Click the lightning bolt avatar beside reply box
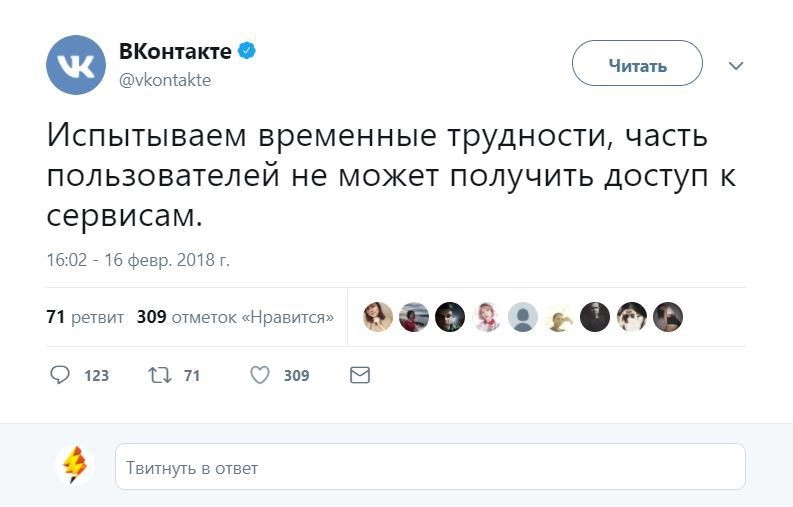Image resolution: width=793 pixels, height=507 pixels. (75, 465)
